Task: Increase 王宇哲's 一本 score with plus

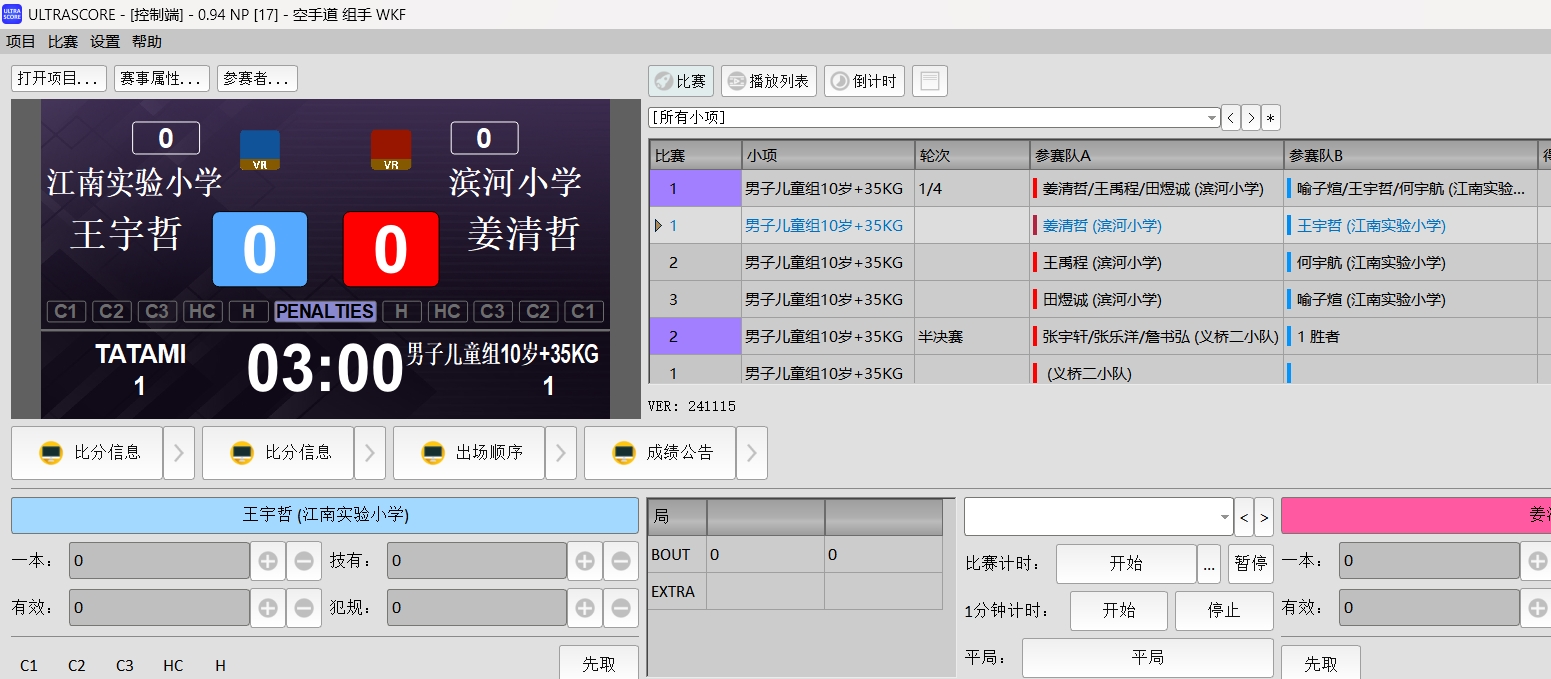Action: pyautogui.click(x=268, y=561)
